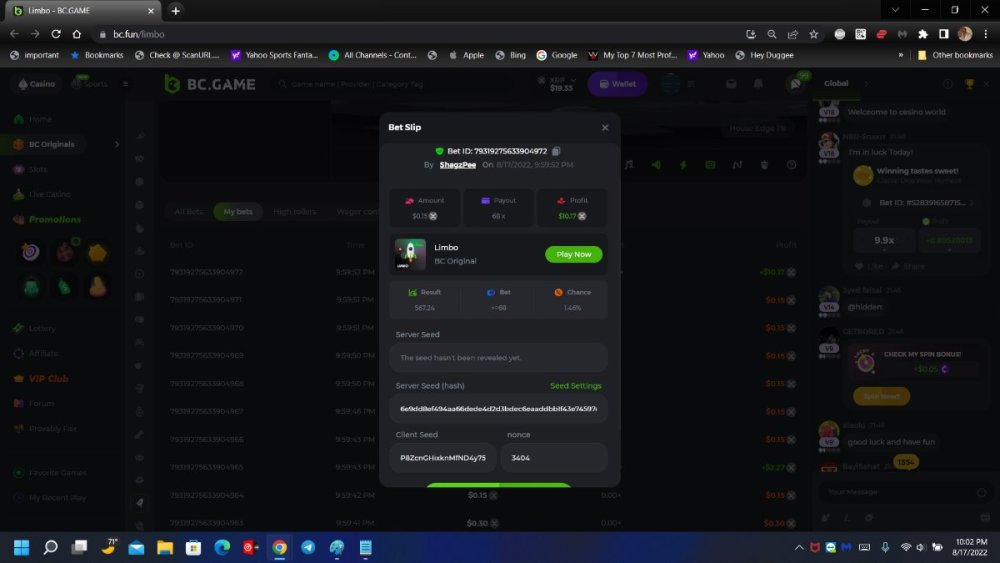Open Telegram from the Windows taskbar
The width and height of the screenshot is (1000, 563).
tap(308, 547)
